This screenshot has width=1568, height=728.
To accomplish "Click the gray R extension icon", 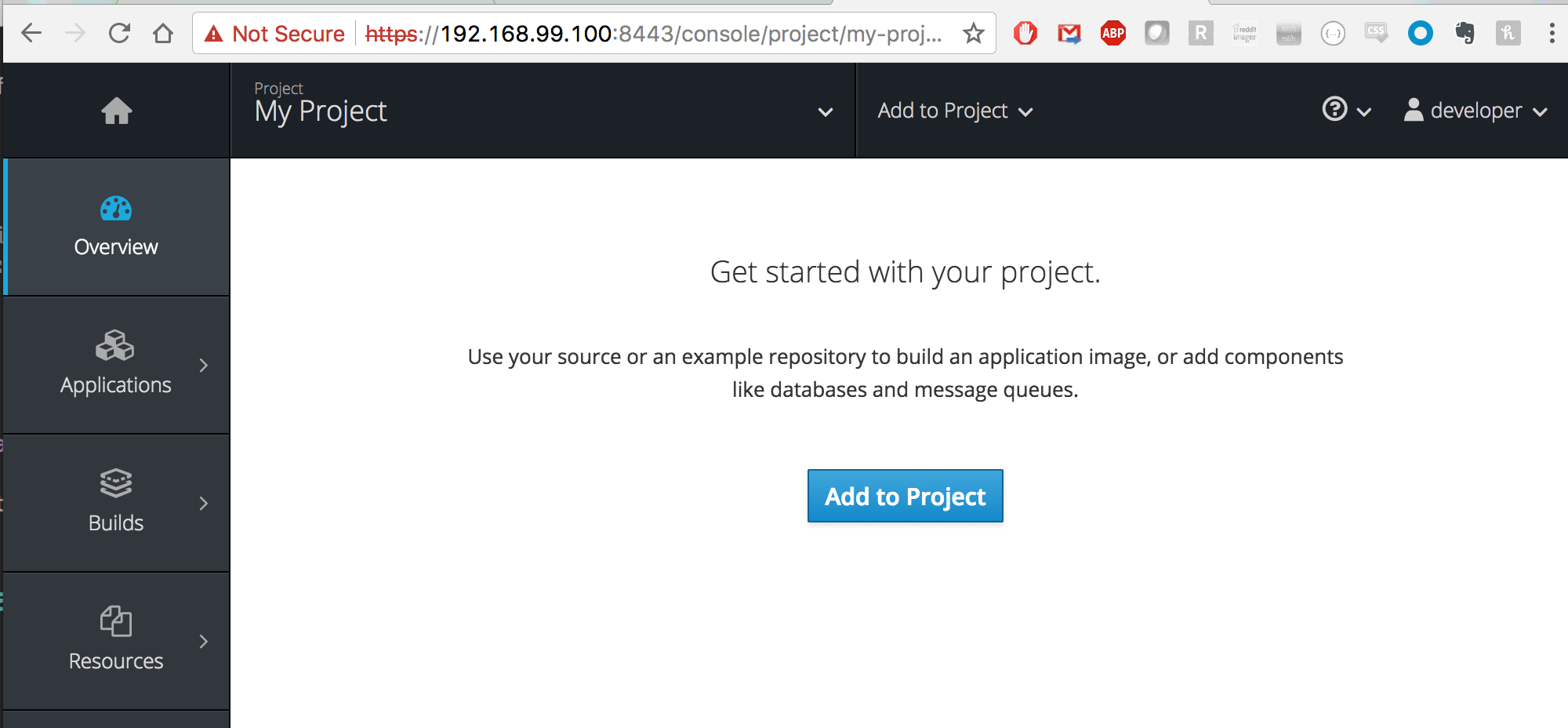I will 1201,33.
